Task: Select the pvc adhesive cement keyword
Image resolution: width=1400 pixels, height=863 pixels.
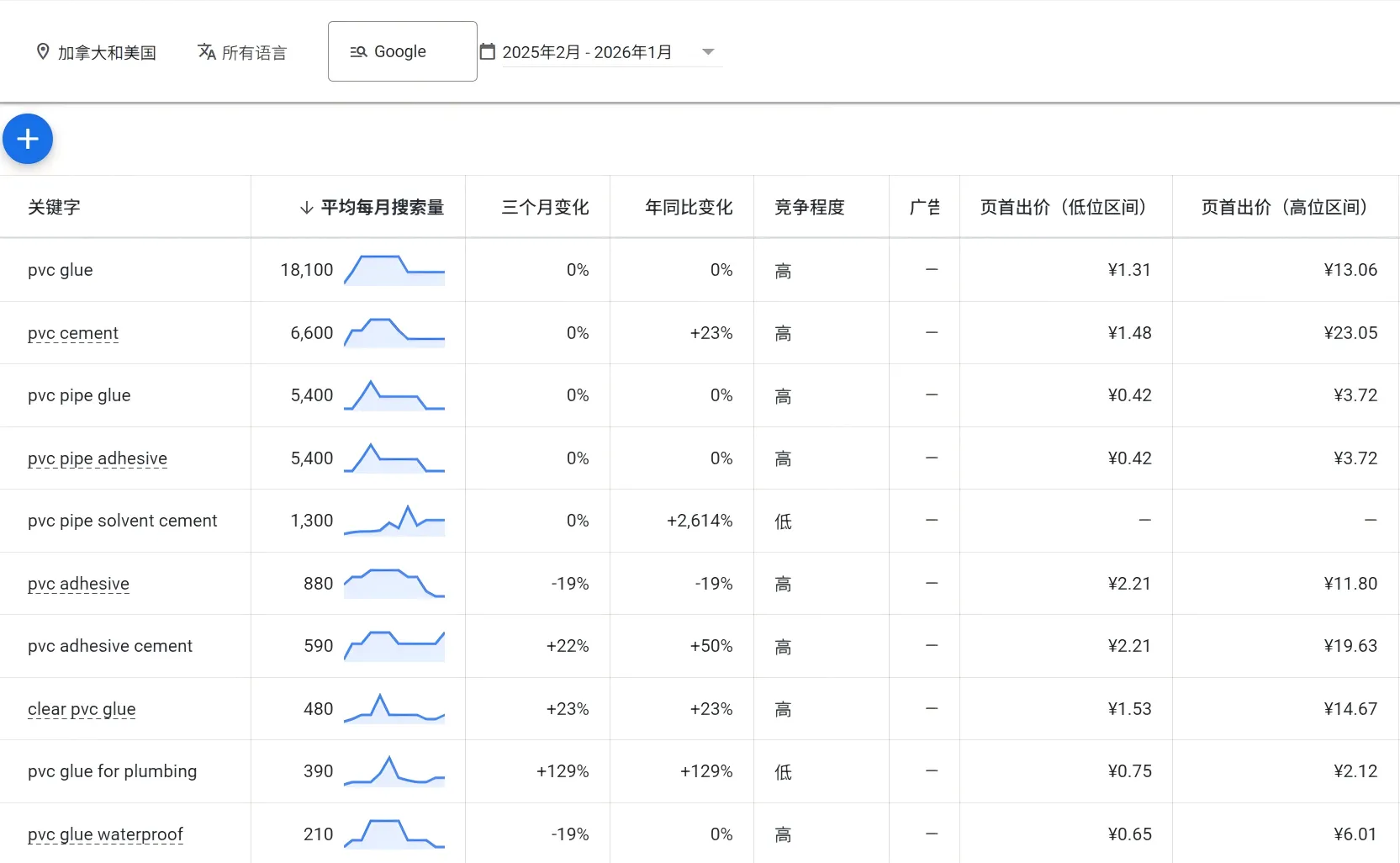Action: click(110, 646)
